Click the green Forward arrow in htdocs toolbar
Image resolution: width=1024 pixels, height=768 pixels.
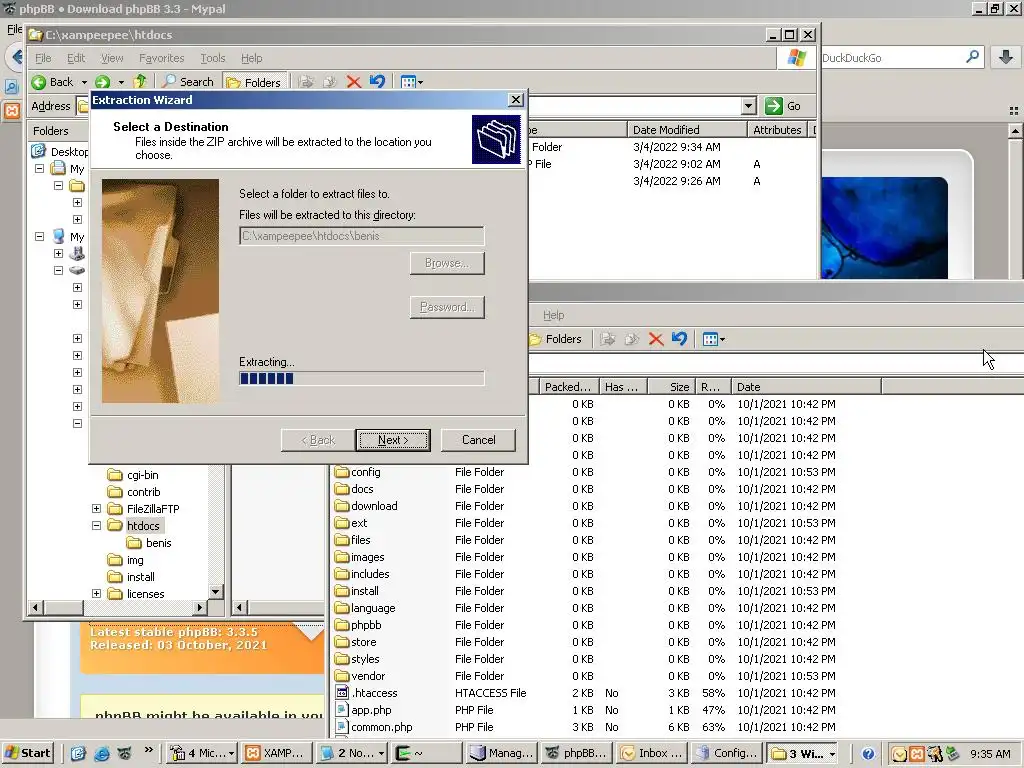pos(103,82)
